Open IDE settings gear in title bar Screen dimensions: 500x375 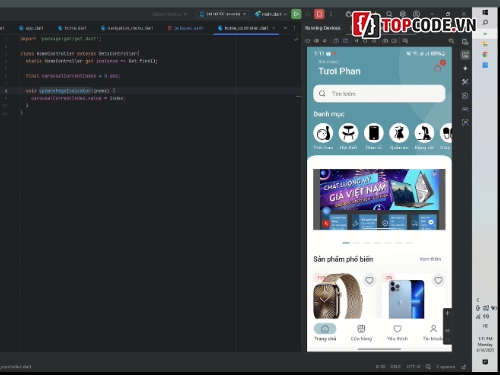(x=403, y=14)
